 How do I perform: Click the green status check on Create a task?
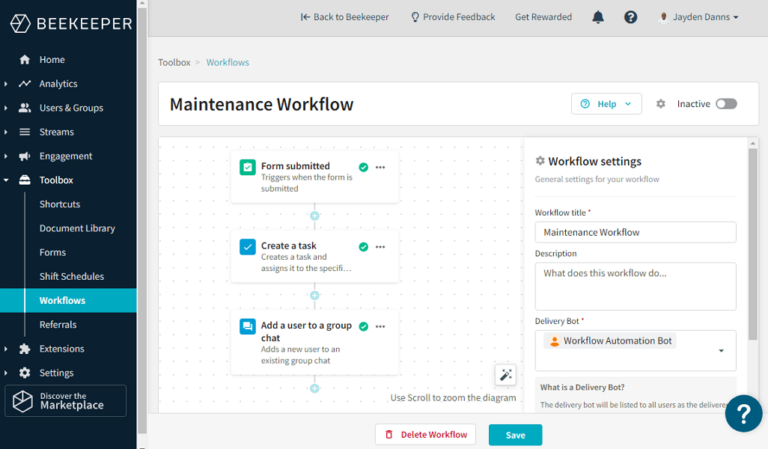(363, 247)
